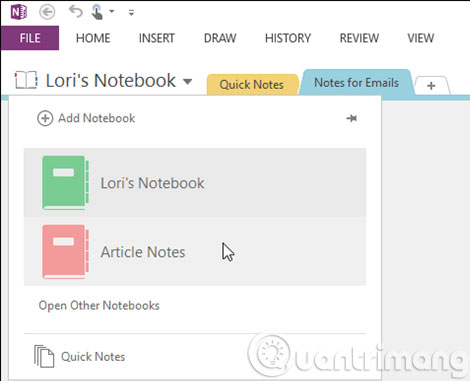The image size is (470, 381).
Task: Click the green Lori's Notebook icon
Action: tap(65, 183)
